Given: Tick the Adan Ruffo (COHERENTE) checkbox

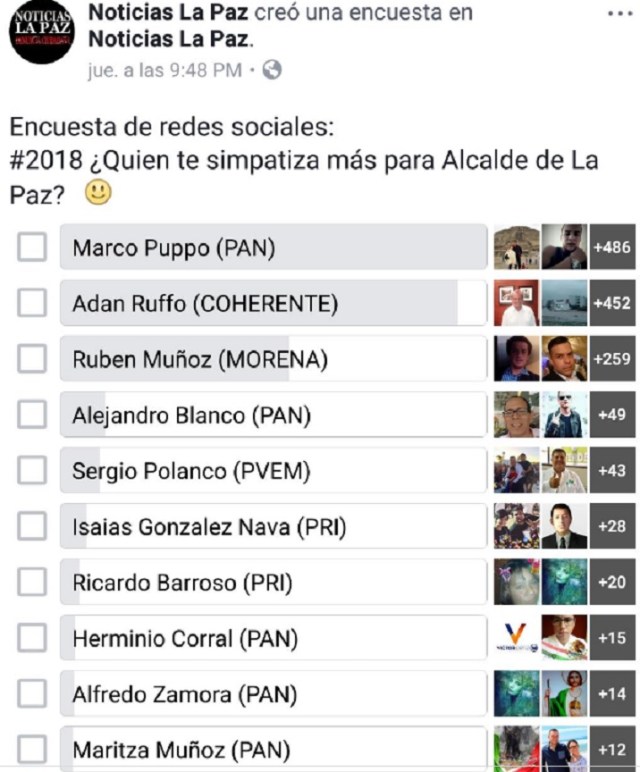Looking at the screenshot, I should tap(32, 303).
